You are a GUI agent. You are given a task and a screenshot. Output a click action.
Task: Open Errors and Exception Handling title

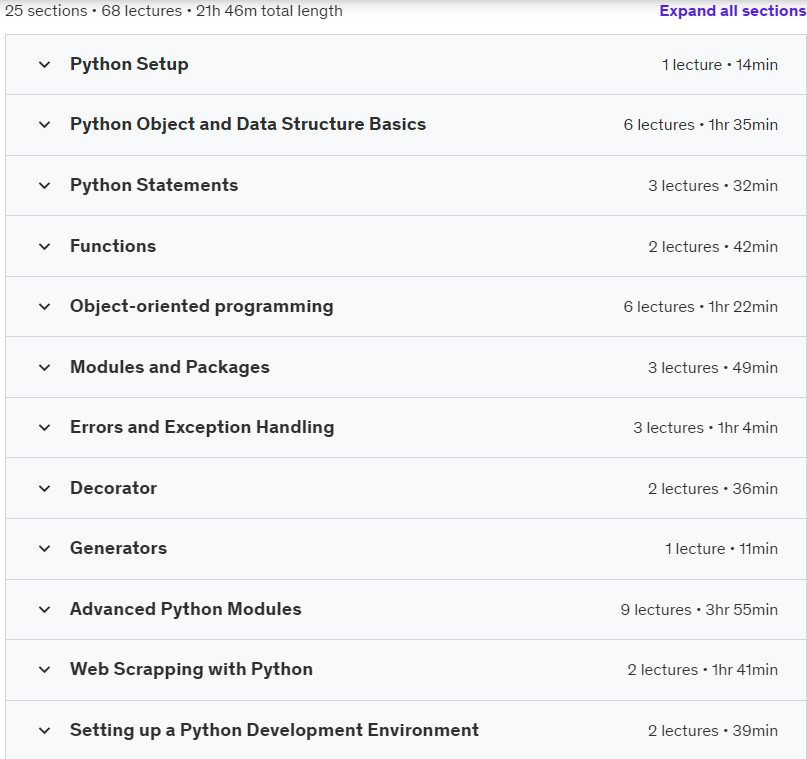coord(202,428)
